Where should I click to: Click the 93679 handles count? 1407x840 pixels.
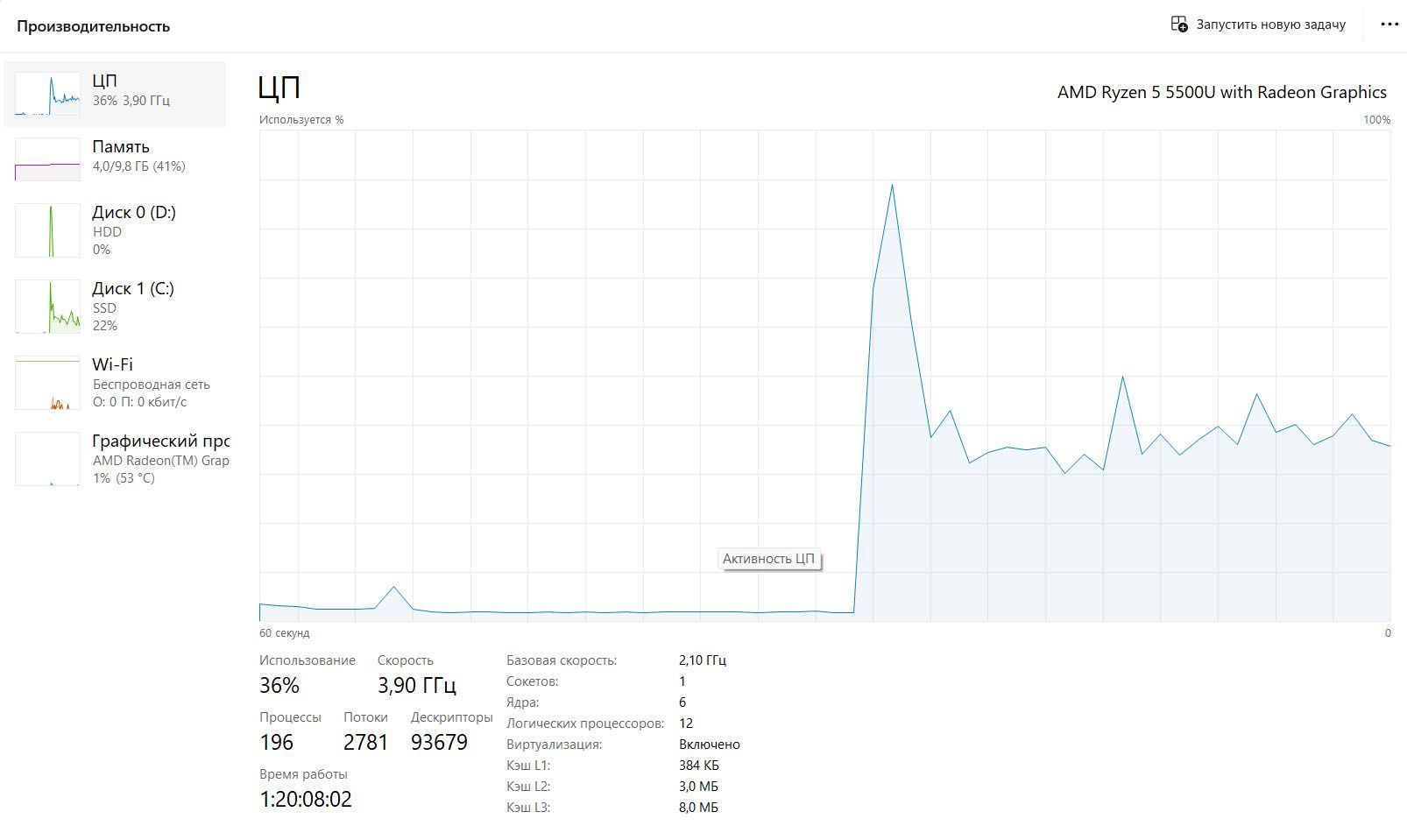tap(439, 743)
